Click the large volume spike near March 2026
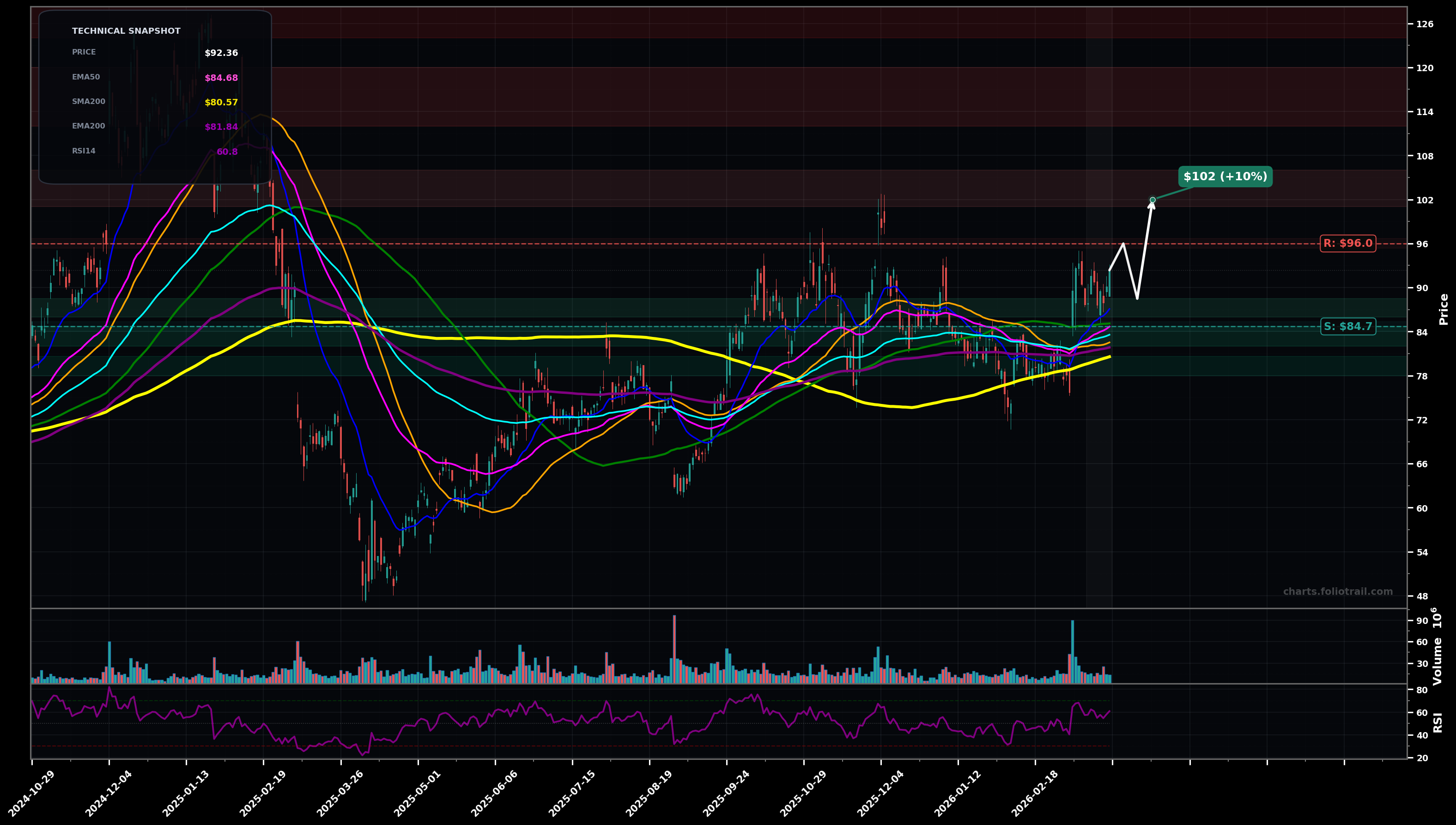Viewport: 1456px width, 825px height. coord(1072,652)
